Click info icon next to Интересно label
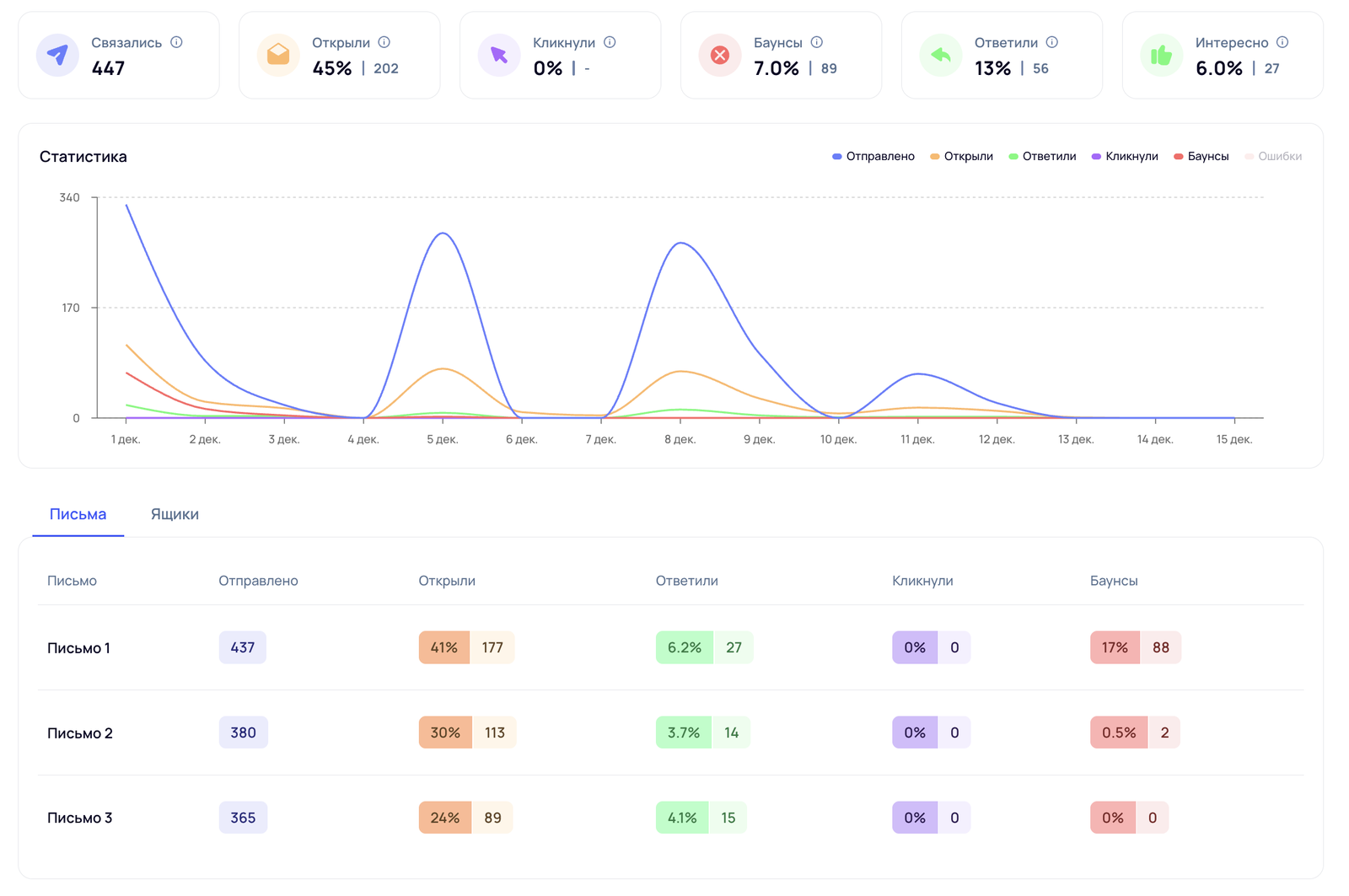 click(x=1282, y=42)
